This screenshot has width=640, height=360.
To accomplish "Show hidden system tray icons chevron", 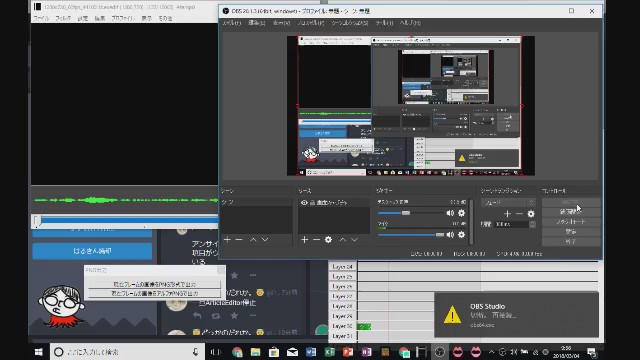I will pyautogui.click(x=491, y=352).
